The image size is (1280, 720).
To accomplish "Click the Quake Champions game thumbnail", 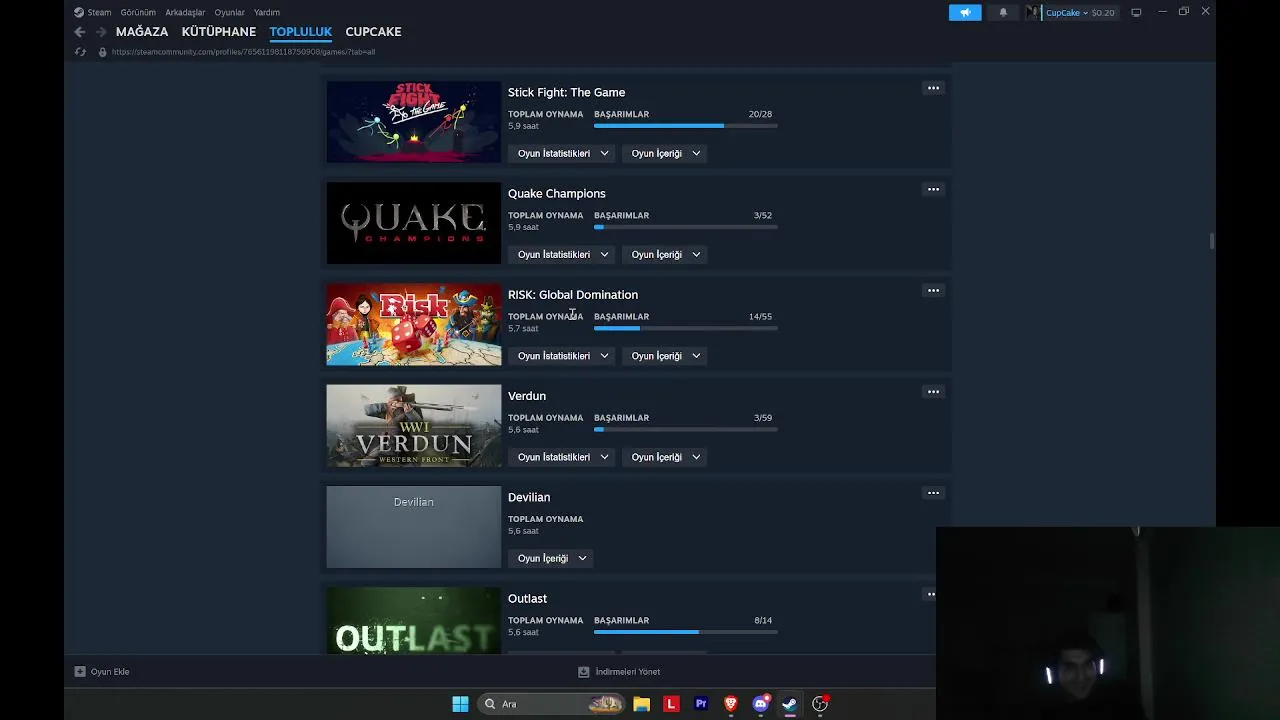I will point(413,223).
